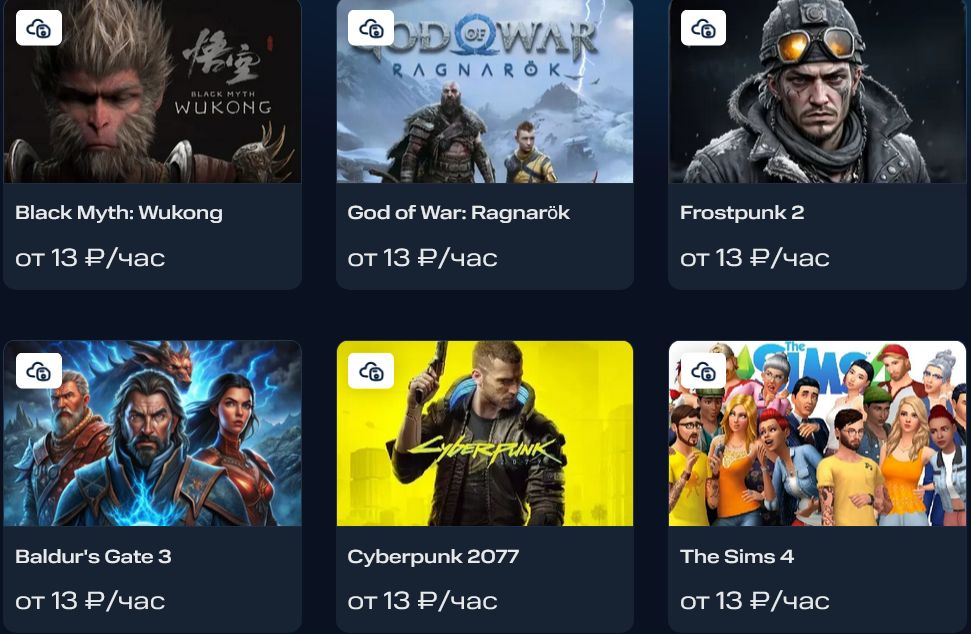
Task: Click the Black Myth: Wukong title
Action: pyautogui.click(x=119, y=213)
